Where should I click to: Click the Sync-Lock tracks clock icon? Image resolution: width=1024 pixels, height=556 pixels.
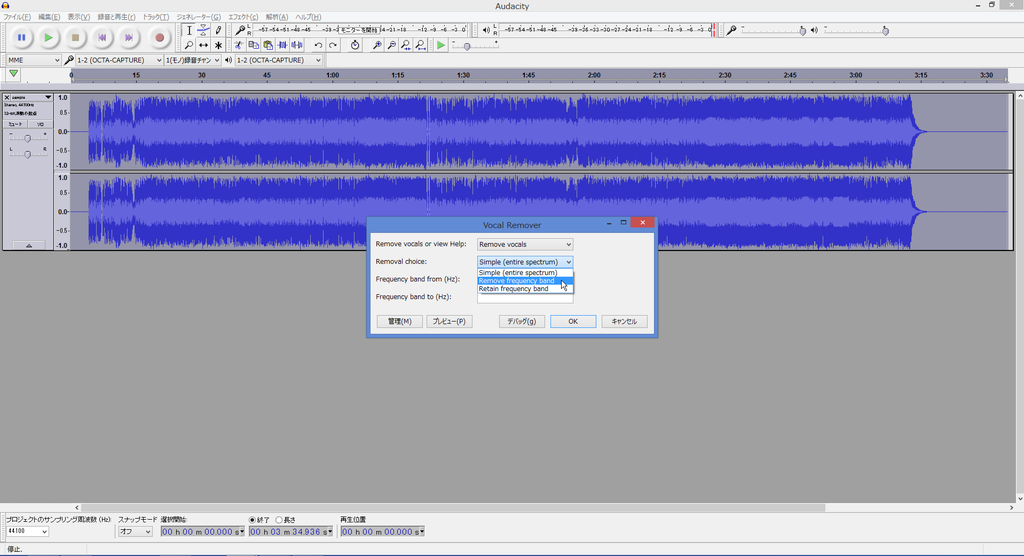(x=355, y=45)
